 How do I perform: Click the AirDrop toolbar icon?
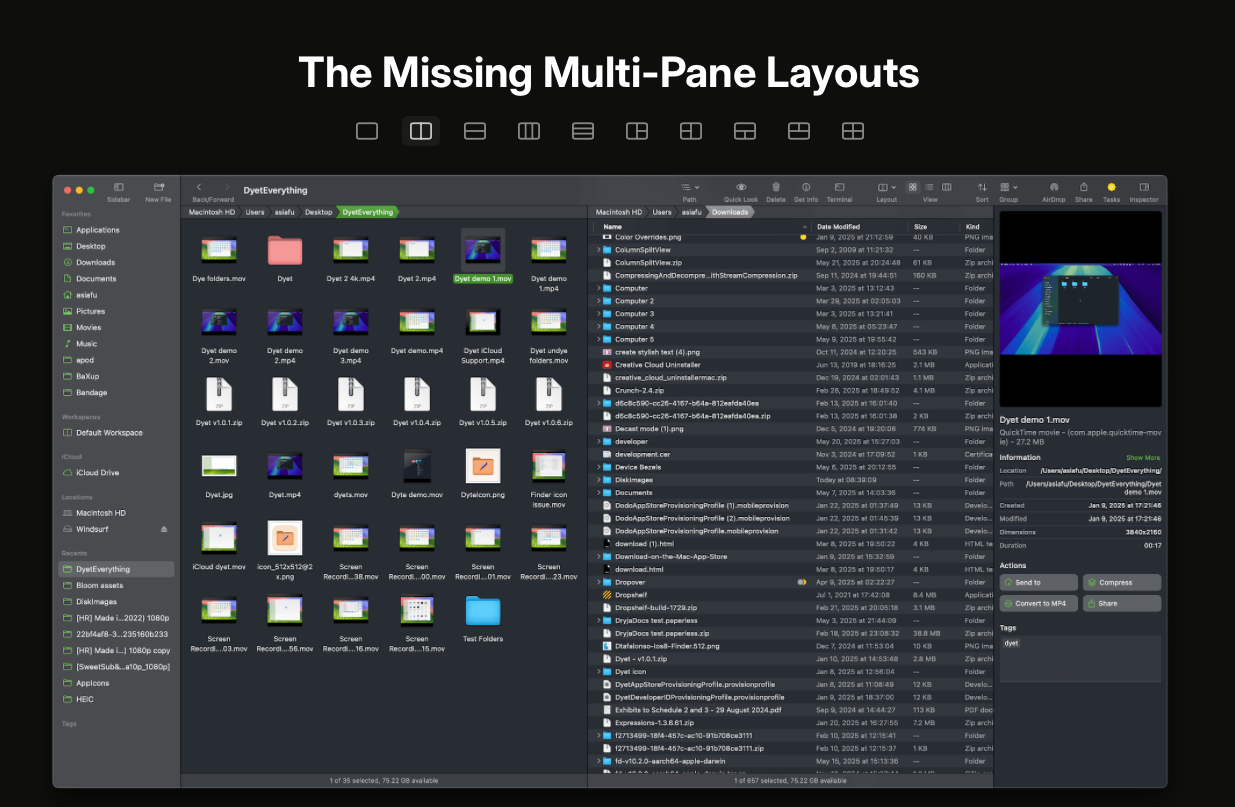[x=1053, y=187]
